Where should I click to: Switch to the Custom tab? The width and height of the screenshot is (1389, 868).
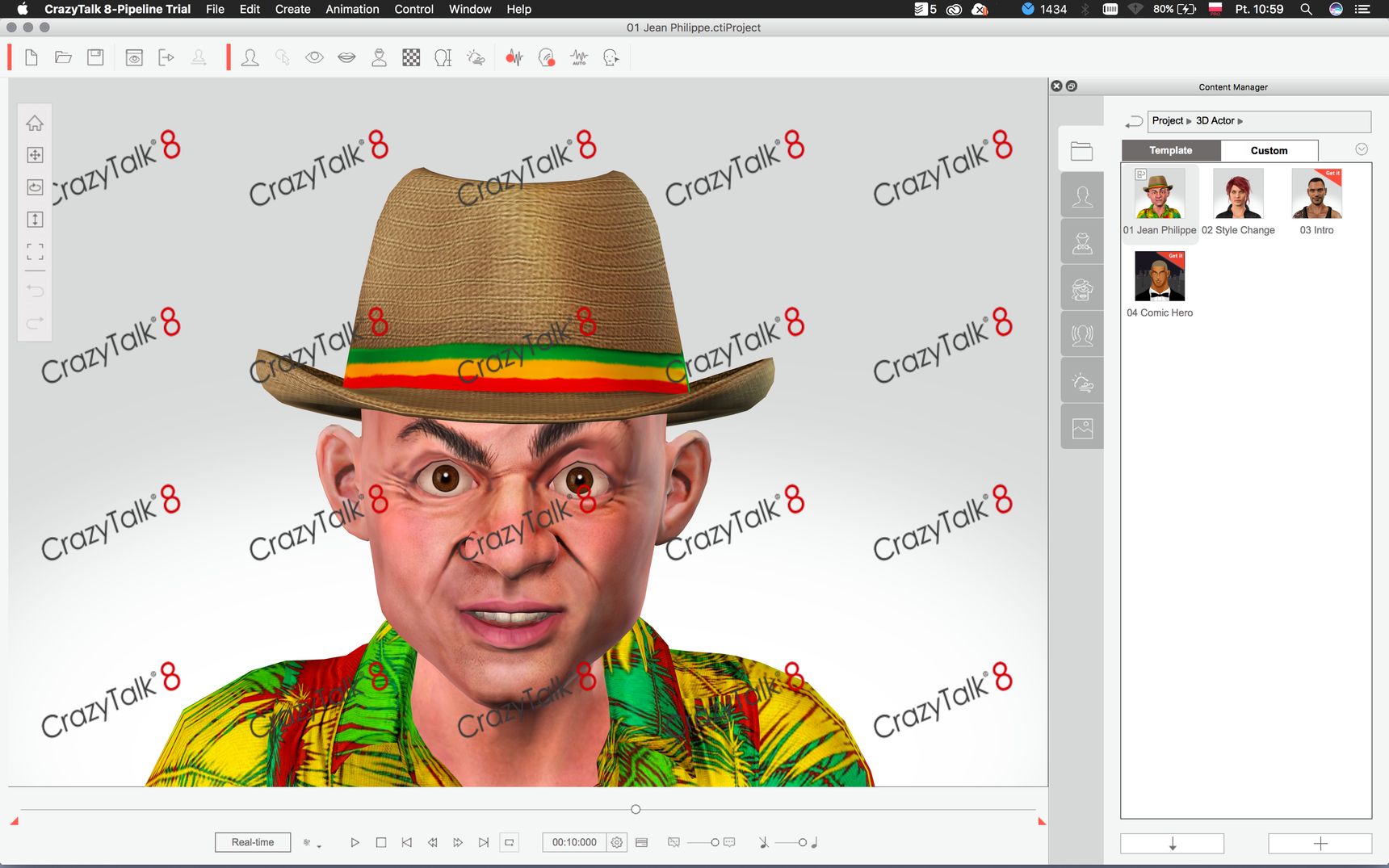[1269, 150]
